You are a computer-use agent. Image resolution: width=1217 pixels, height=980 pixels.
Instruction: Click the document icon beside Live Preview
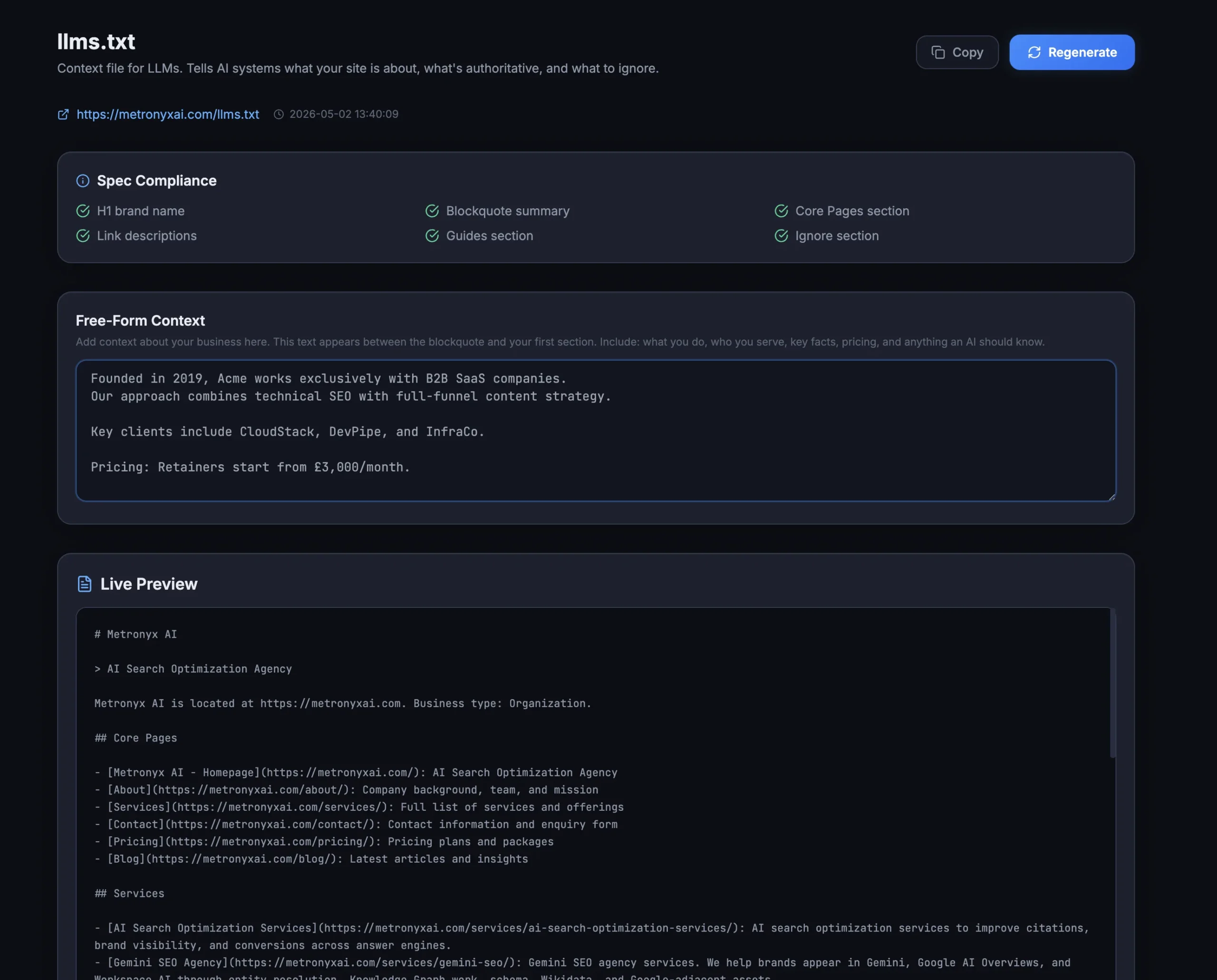[84, 584]
